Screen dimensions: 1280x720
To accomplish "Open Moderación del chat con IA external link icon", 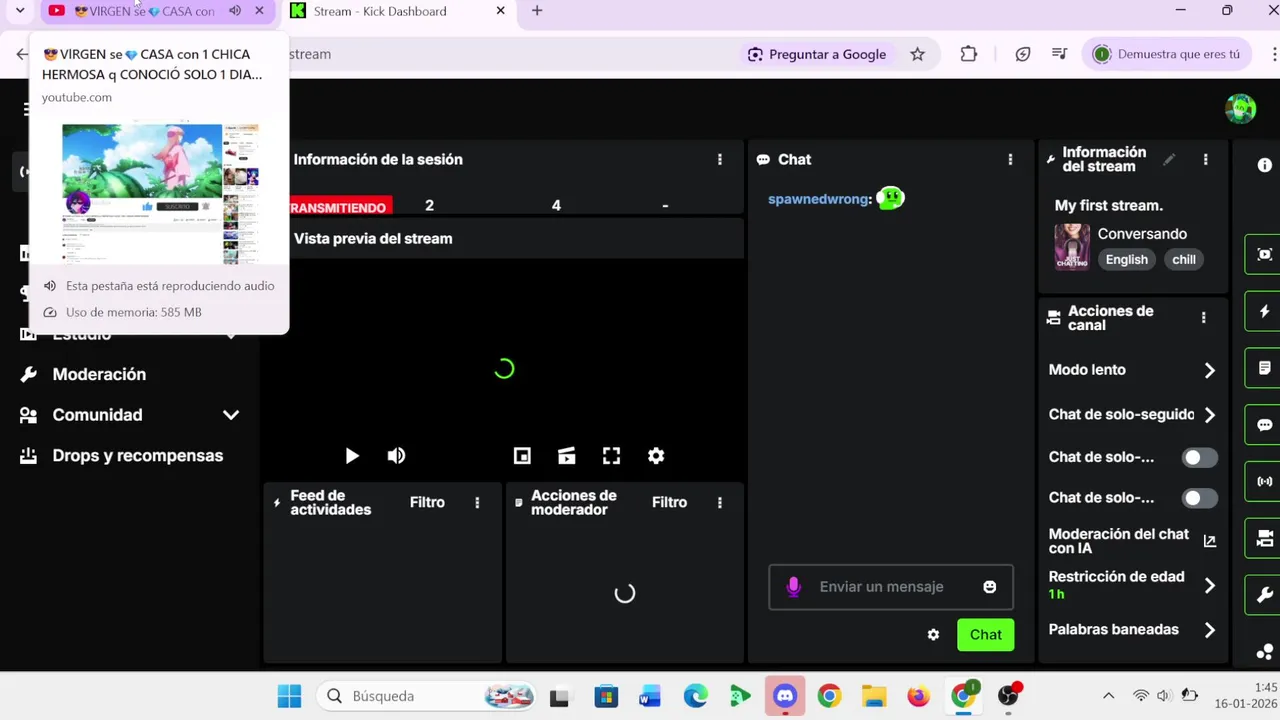I will 1210,541.
